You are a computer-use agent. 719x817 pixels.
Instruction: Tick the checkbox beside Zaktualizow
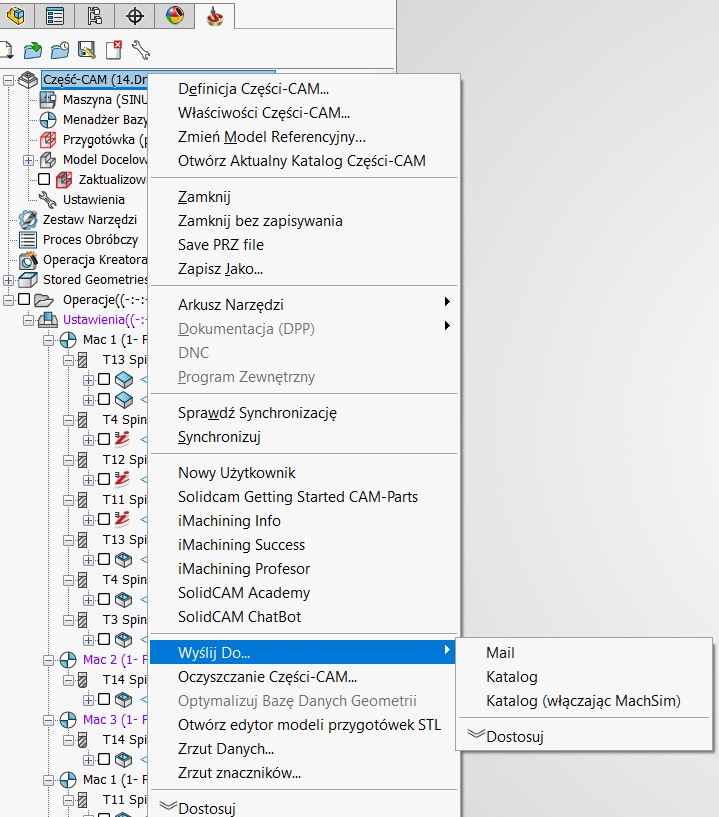pos(44,179)
